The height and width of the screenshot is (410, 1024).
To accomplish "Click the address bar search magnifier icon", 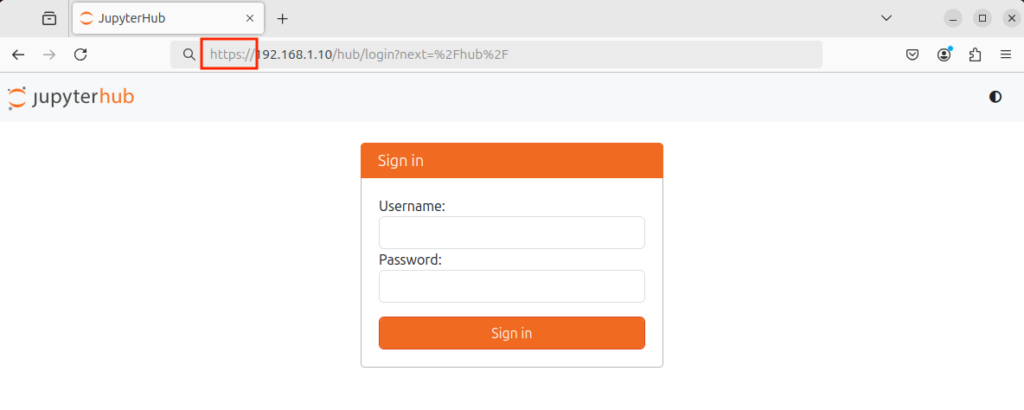I will 188,55.
